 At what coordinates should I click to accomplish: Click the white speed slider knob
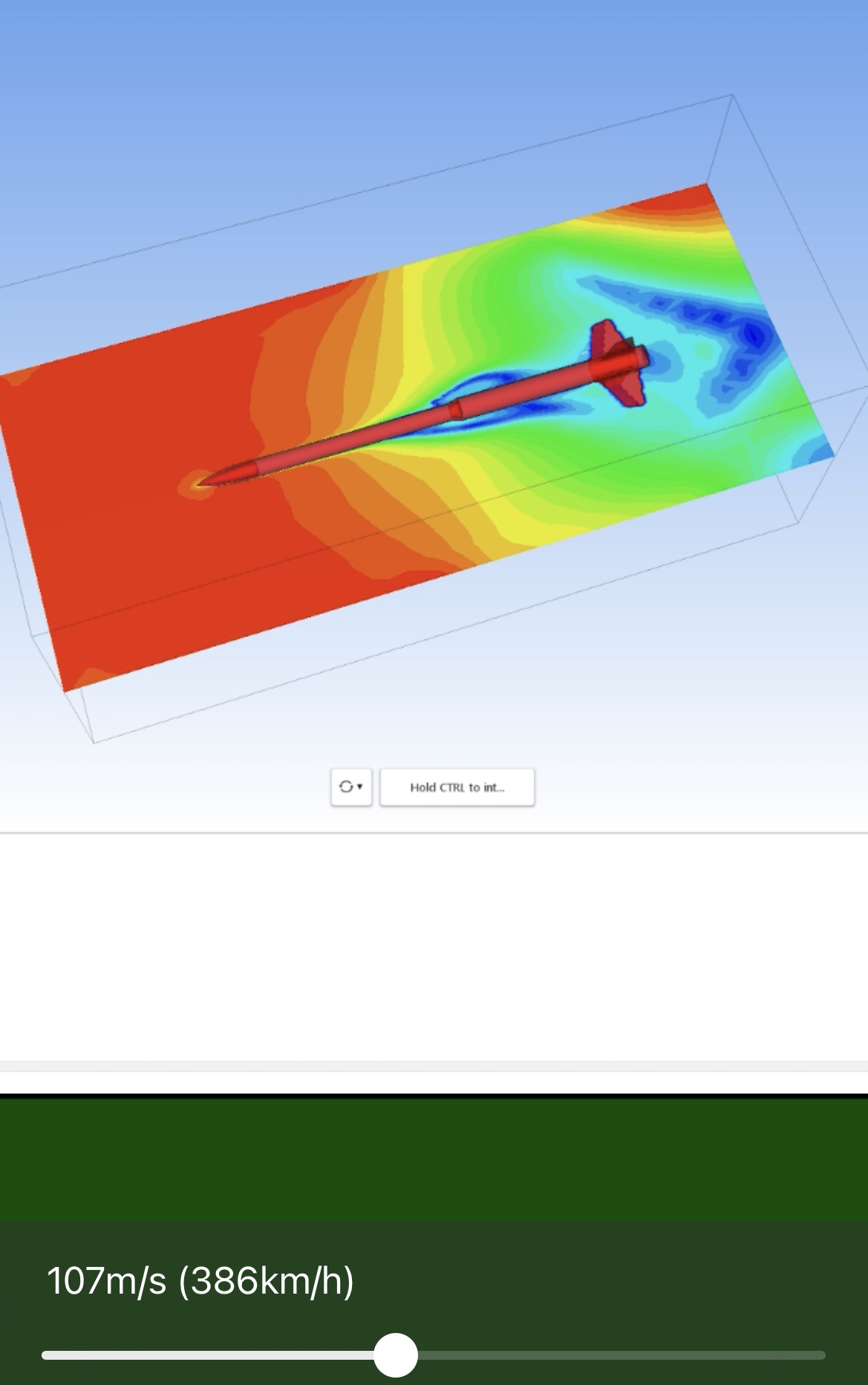click(x=396, y=1355)
